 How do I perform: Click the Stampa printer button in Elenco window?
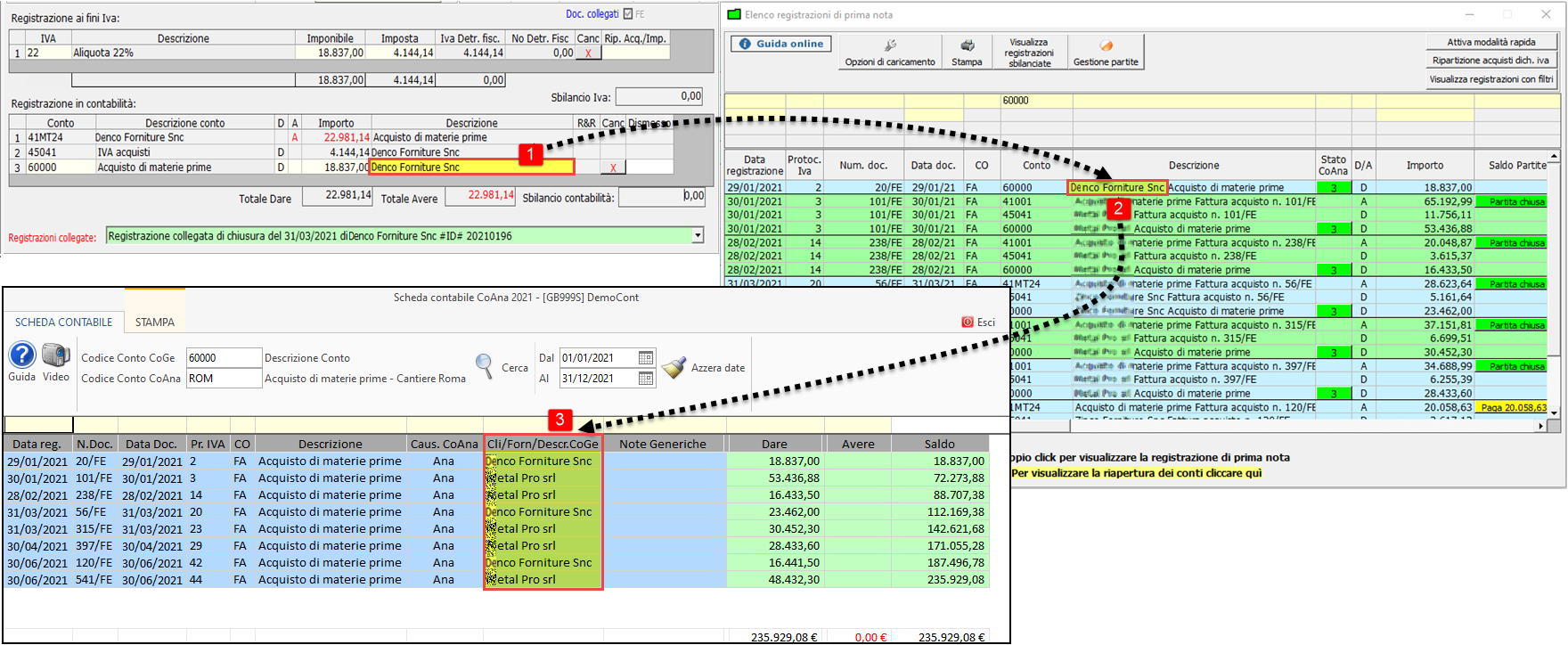(x=967, y=52)
